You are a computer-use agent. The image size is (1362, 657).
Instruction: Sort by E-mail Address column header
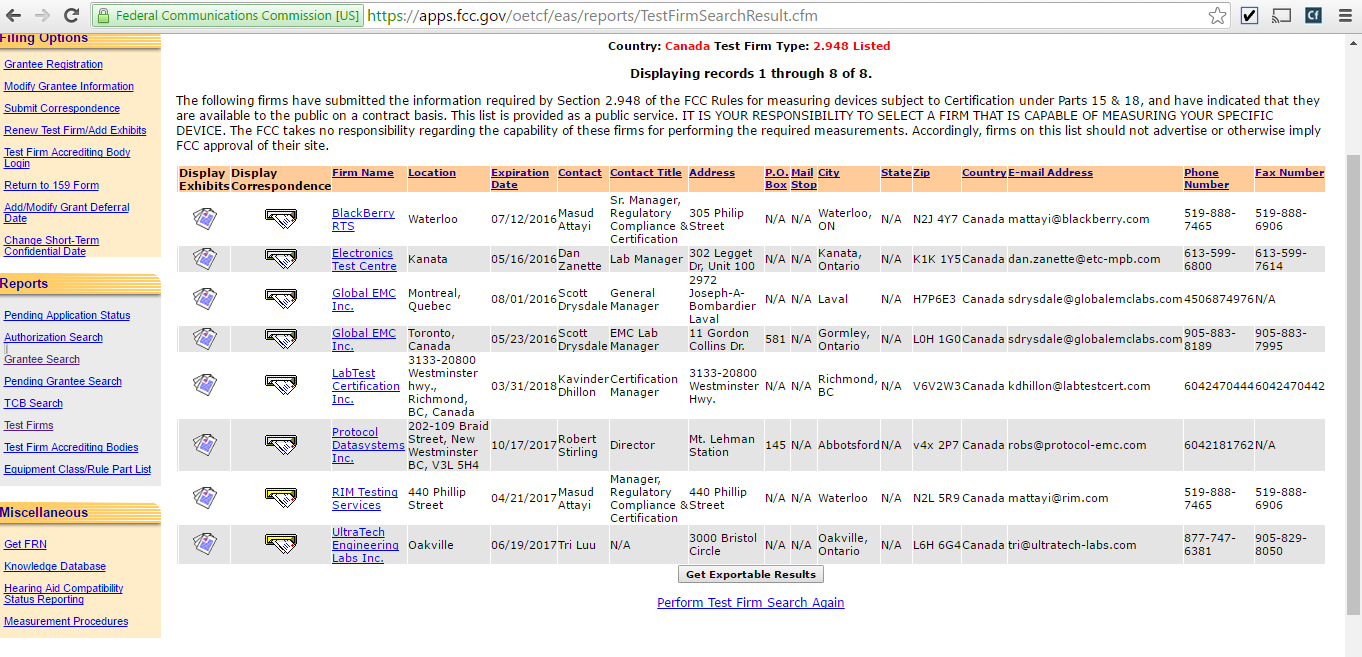[x=1050, y=173]
